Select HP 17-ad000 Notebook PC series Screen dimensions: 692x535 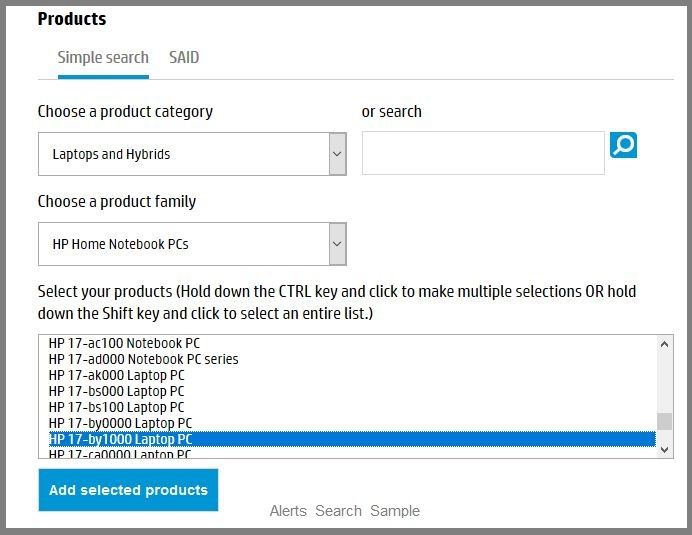352,359
